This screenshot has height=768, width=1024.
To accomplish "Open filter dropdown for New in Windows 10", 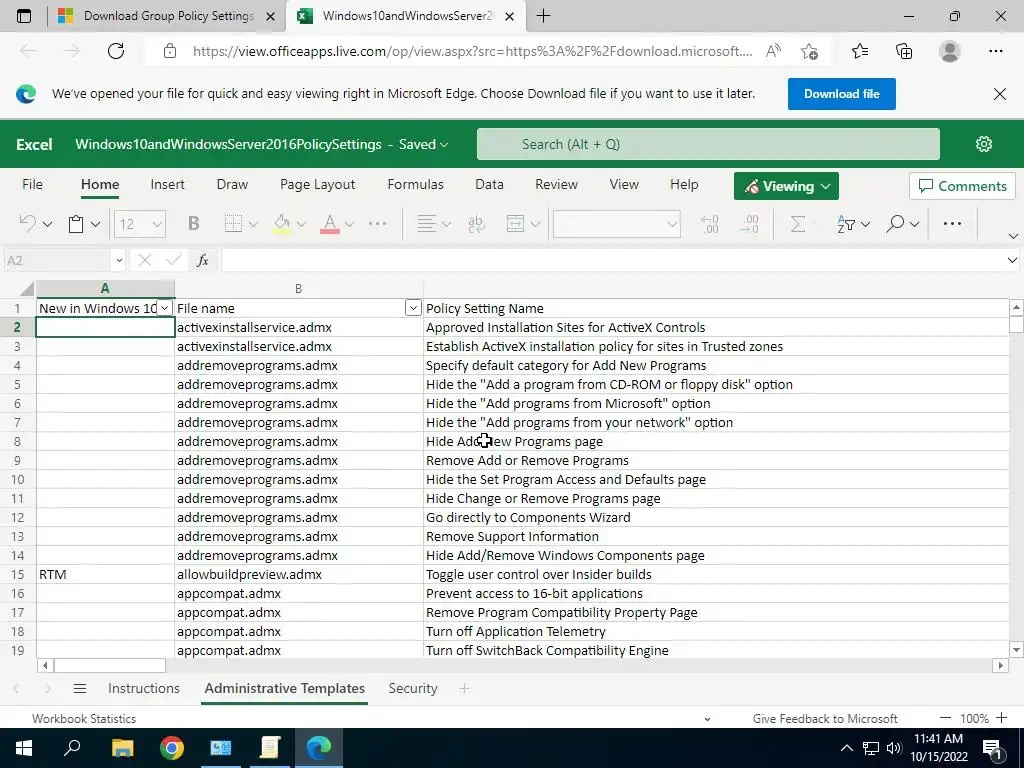I will coord(165,308).
